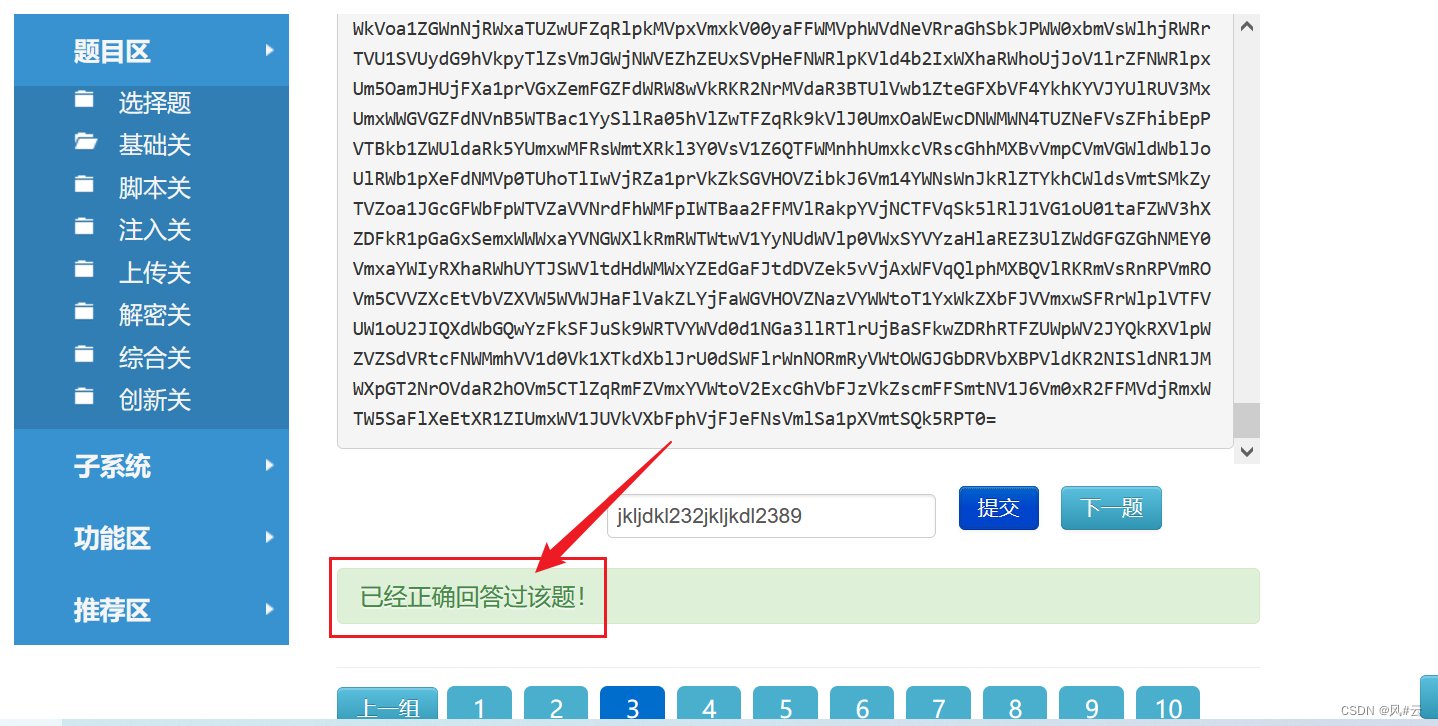This screenshot has width=1438, height=726.
Task: Open the 选择题 category
Action: [x=155, y=102]
